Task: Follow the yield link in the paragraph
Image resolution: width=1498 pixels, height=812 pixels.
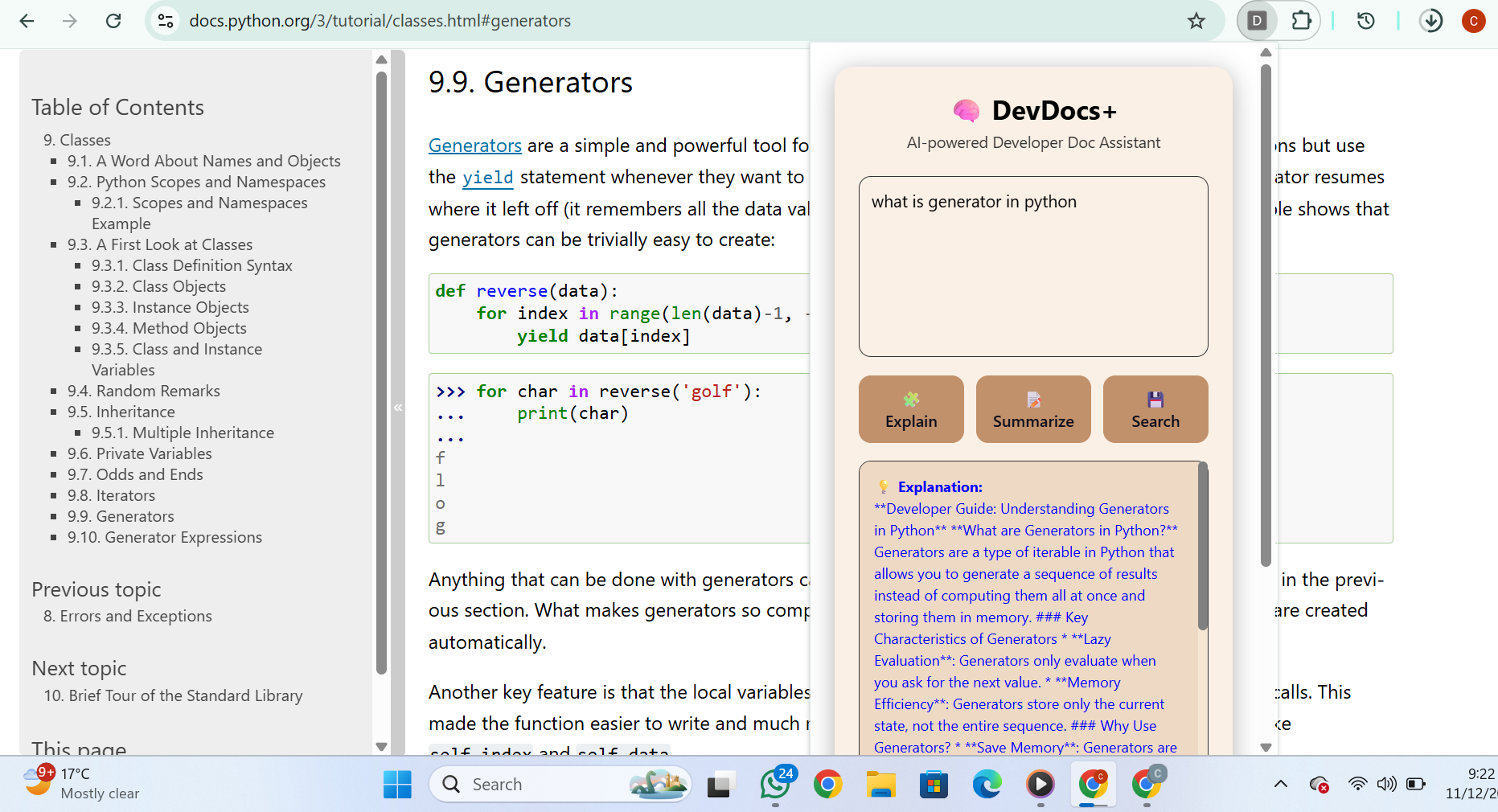Action: coord(487,178)
